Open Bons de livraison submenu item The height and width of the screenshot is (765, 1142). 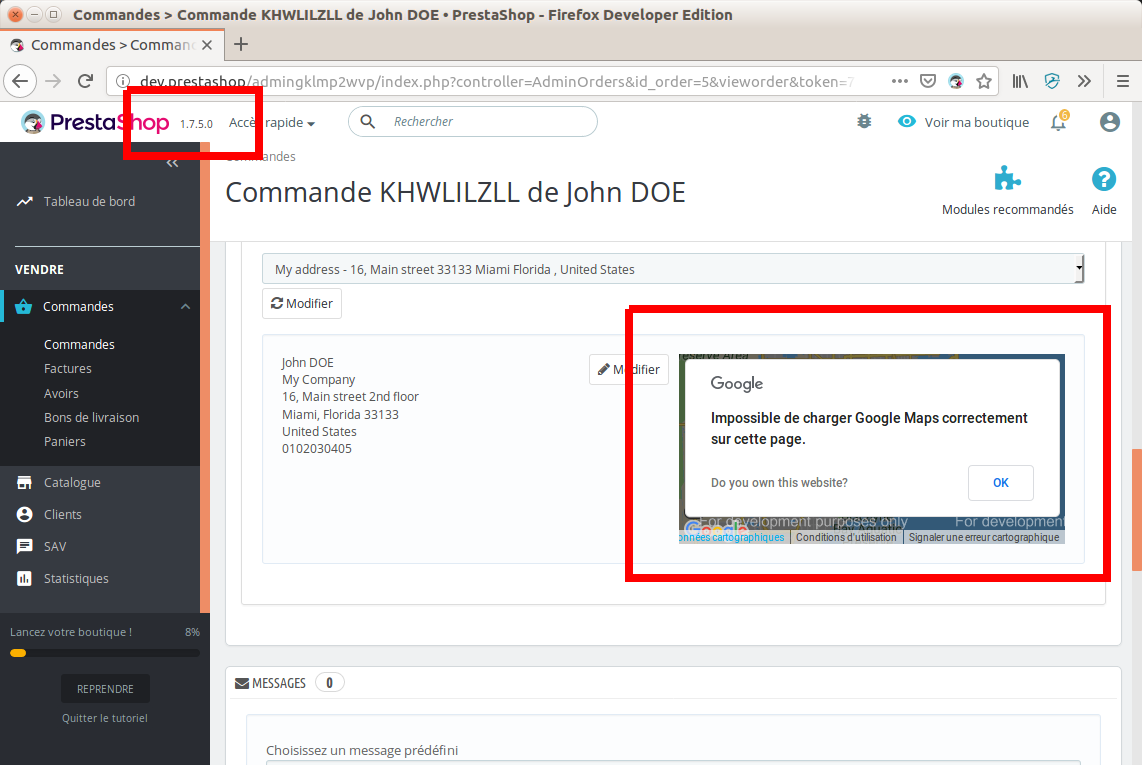click(x=91, y=417)
